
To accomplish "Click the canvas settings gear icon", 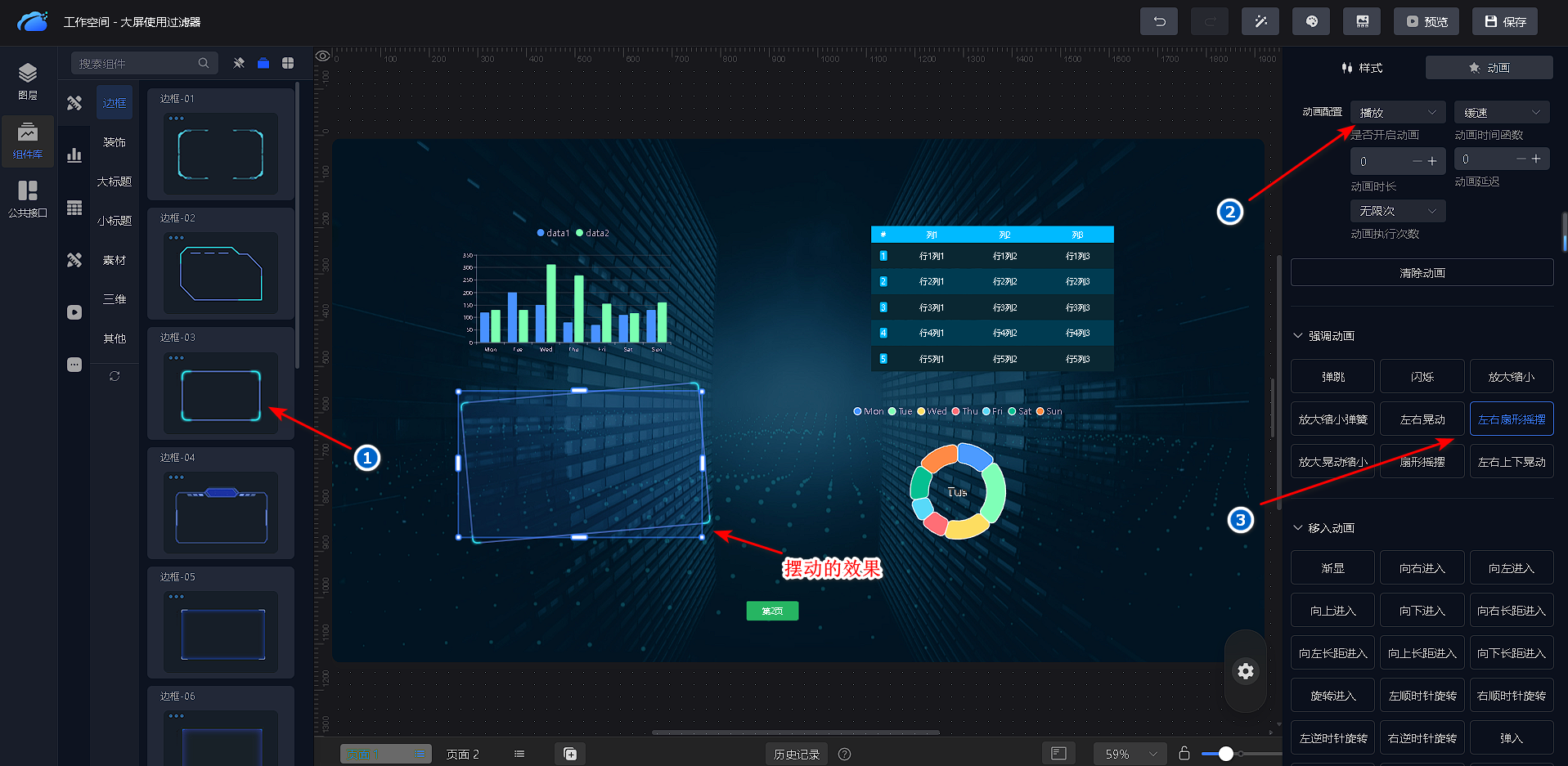I will tap(1245, 671).
